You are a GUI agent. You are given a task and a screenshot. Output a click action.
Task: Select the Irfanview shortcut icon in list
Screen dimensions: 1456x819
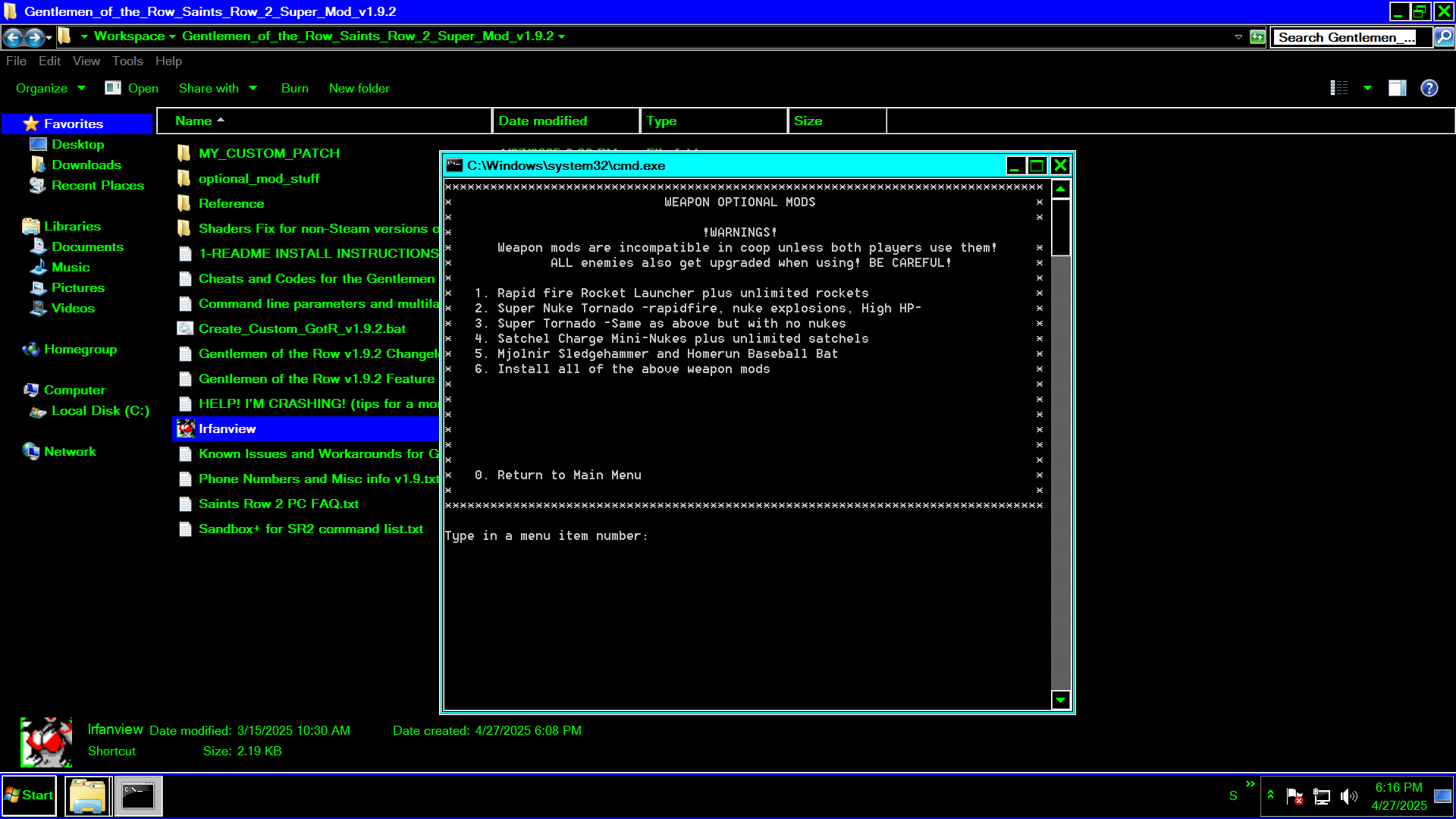[x=185, y=429]
